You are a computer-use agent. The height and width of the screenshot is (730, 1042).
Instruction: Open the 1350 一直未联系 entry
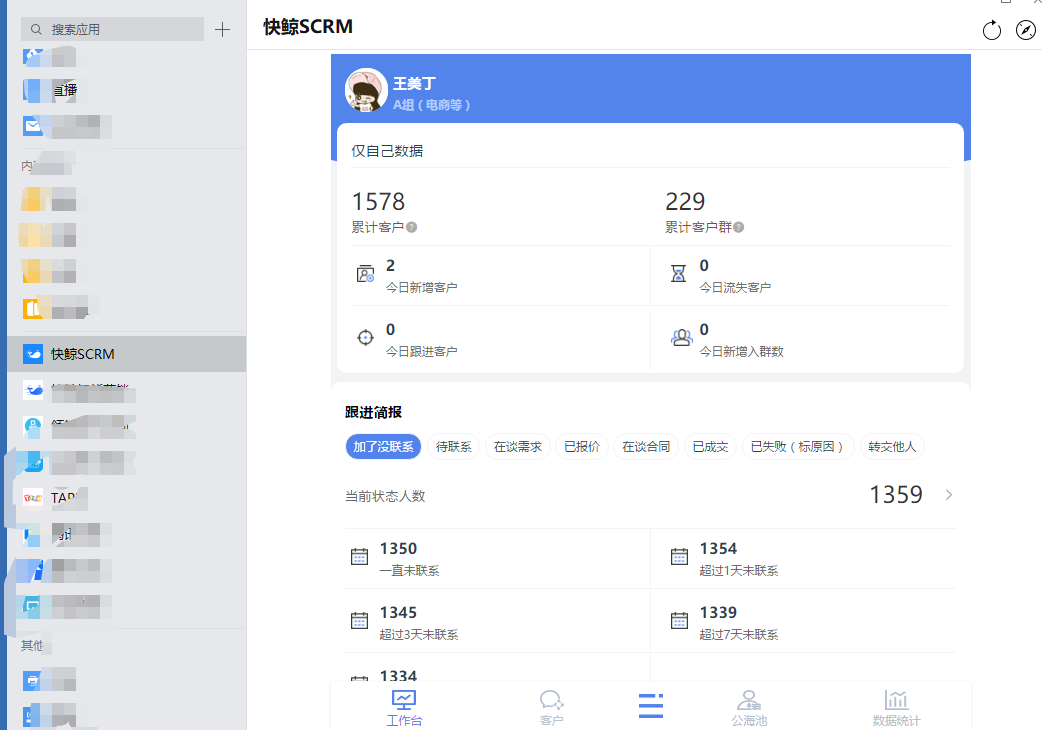click(x=497, y=559)
